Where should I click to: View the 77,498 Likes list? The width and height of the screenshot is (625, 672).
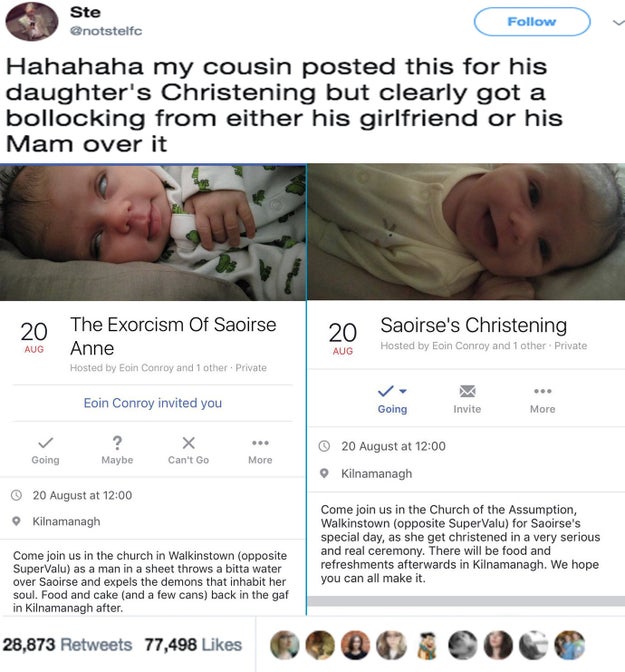(x=194, y=644)
